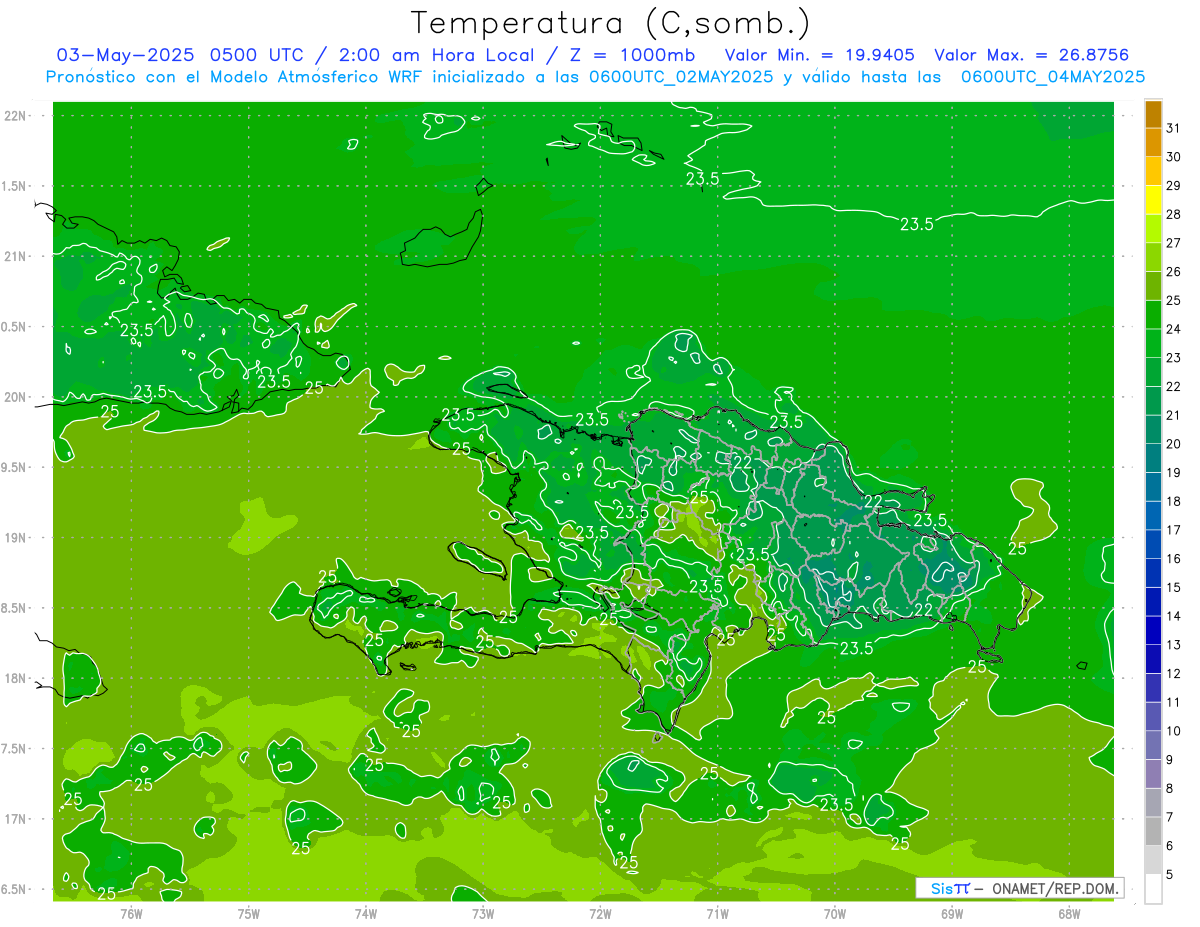Click the "ONAMET/REP.DOM." credit label
This screenshot has height=927, width=1200.
[x=1054, y=888]
